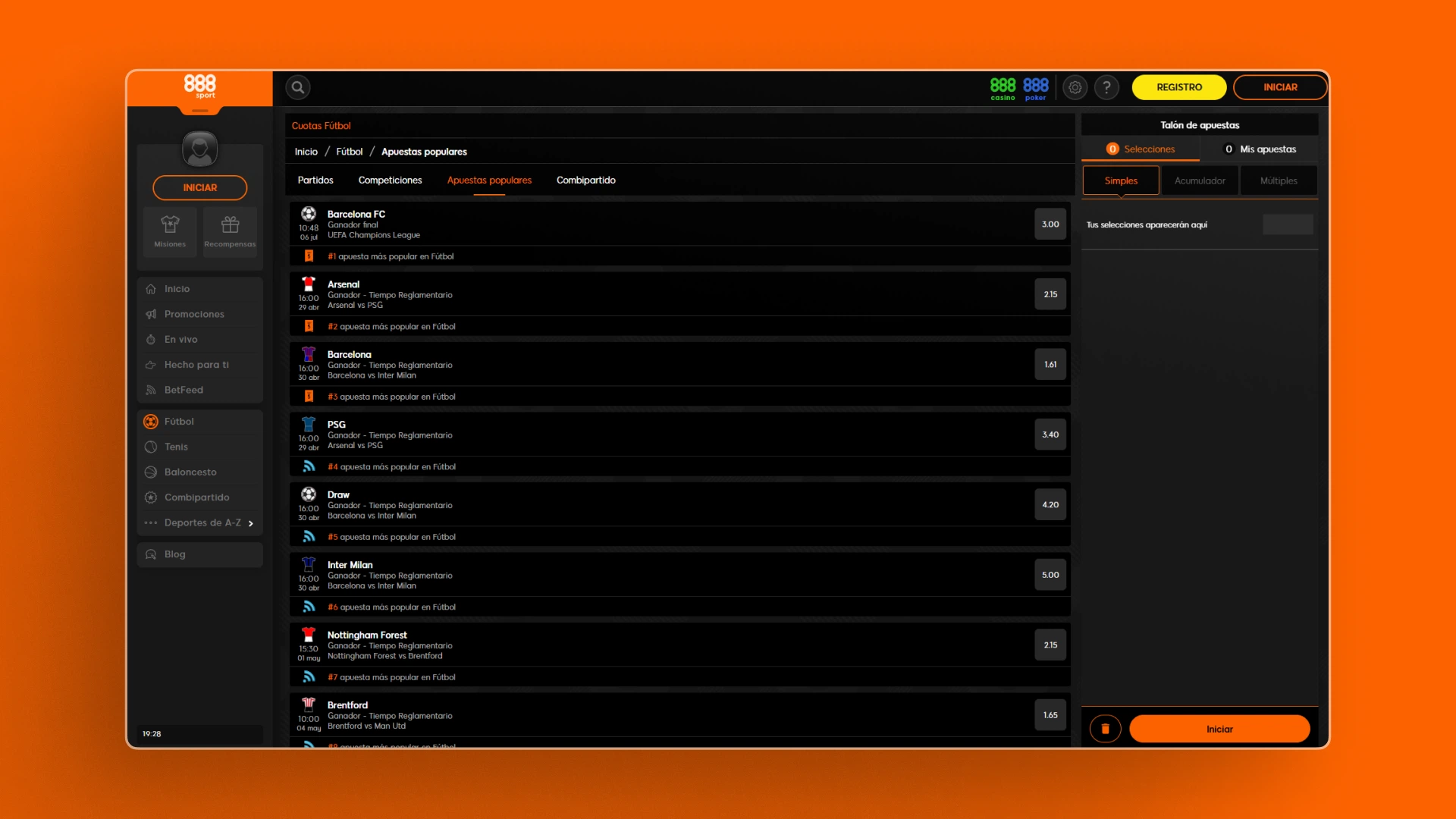Open En vivo sidebar link
Image resolution: width=1456 pixels, height=819 pixels.
point(180,340)
